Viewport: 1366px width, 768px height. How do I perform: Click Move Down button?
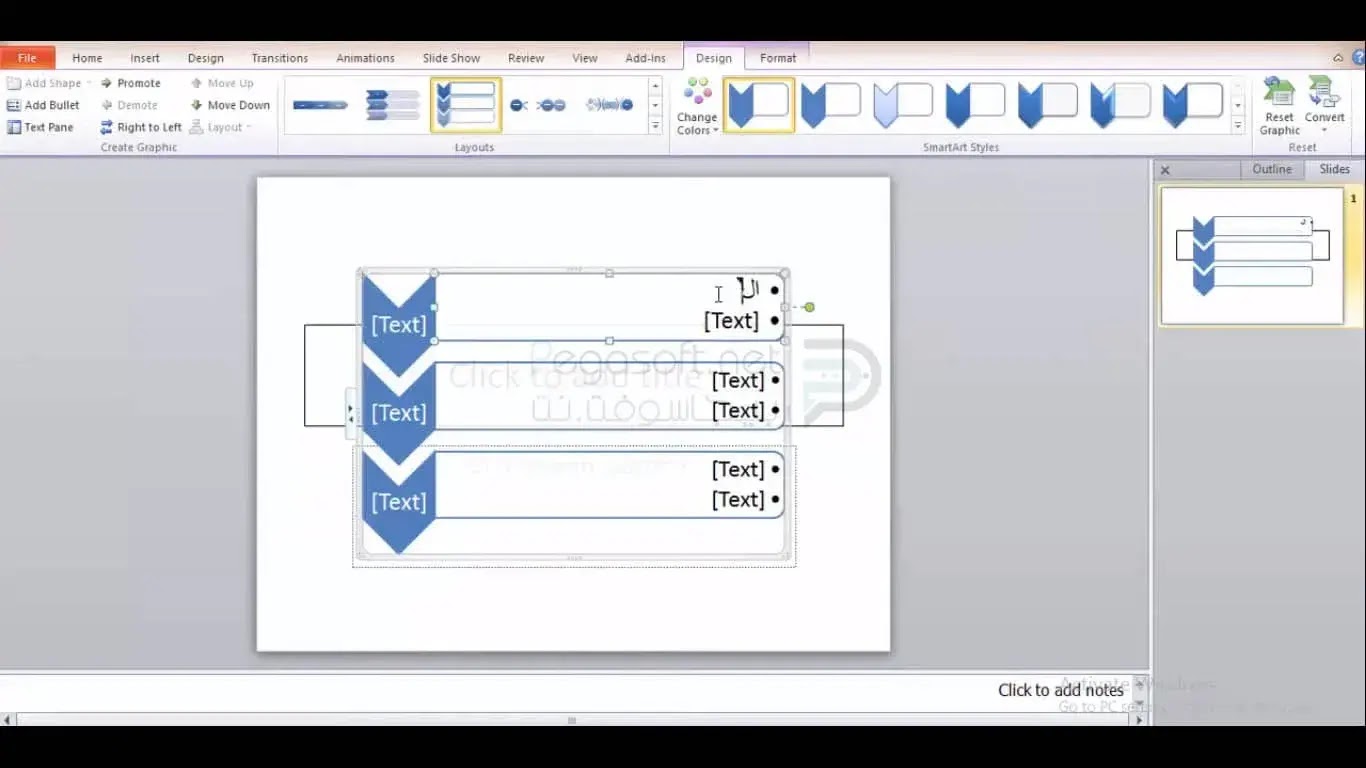pos(230,105)
